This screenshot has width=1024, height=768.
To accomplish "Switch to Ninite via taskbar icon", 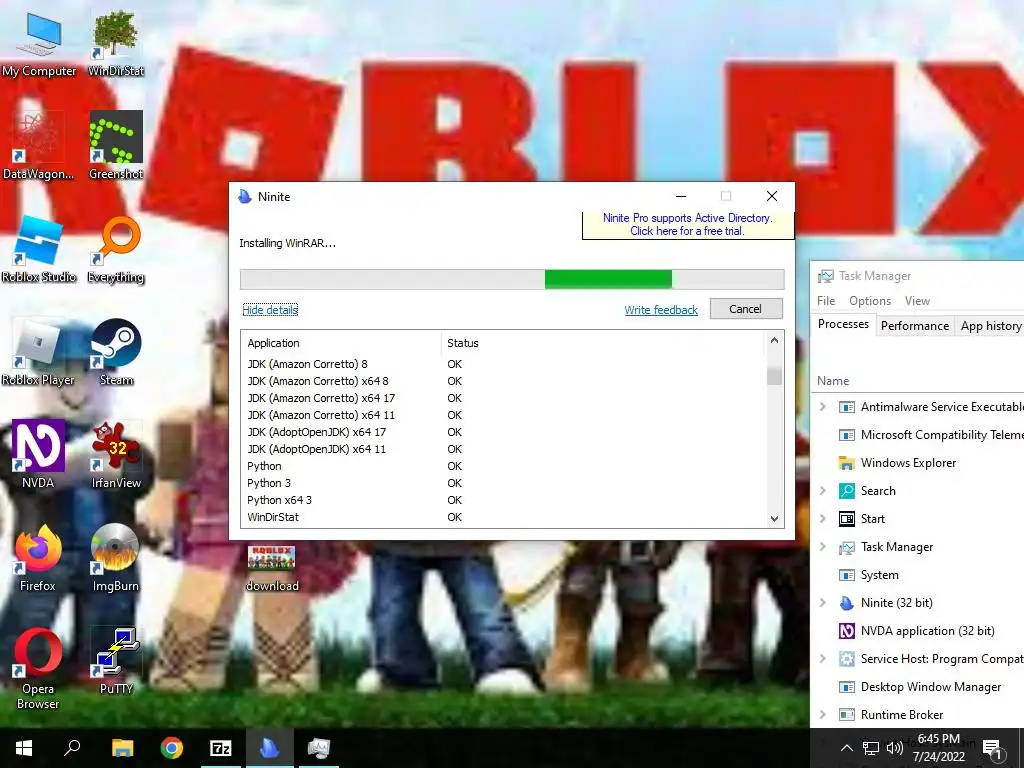I will pyautogui.click(x=270, y=748).
